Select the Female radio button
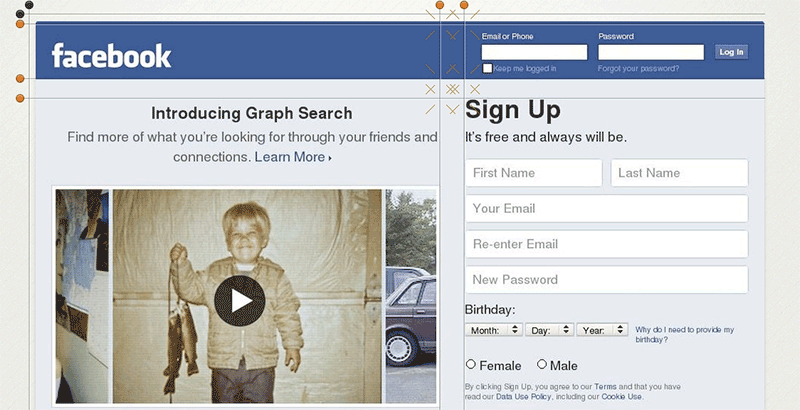800x410 pixels. click(x=470, y=364)
